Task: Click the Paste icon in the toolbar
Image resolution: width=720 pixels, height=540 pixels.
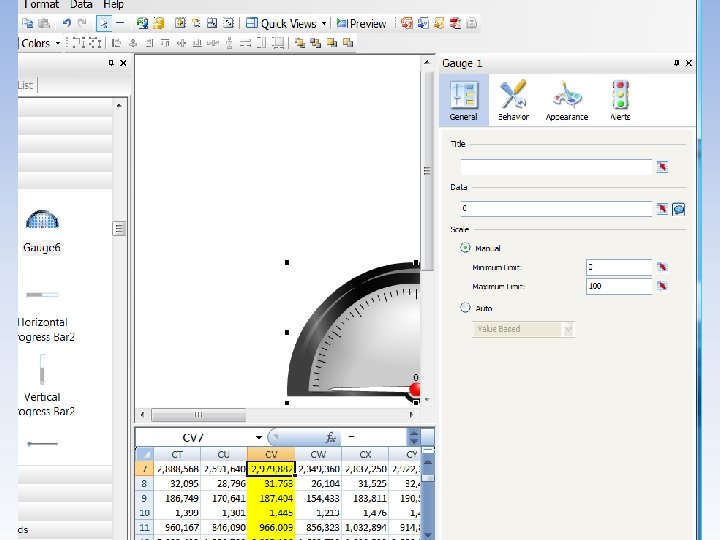Action: coord(44,23)
